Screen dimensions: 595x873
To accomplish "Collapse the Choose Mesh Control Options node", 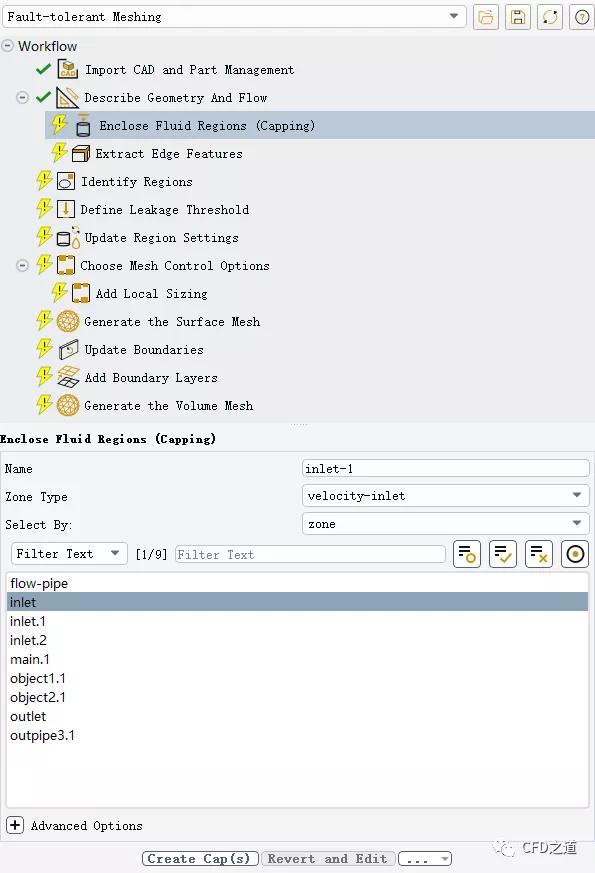I will coord(22,266).
